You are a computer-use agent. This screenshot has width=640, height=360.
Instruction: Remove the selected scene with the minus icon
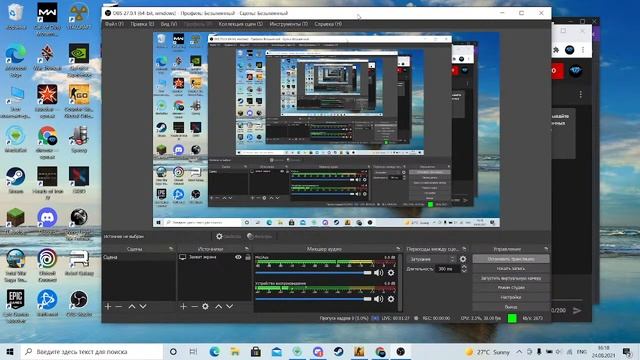point(119,306)
